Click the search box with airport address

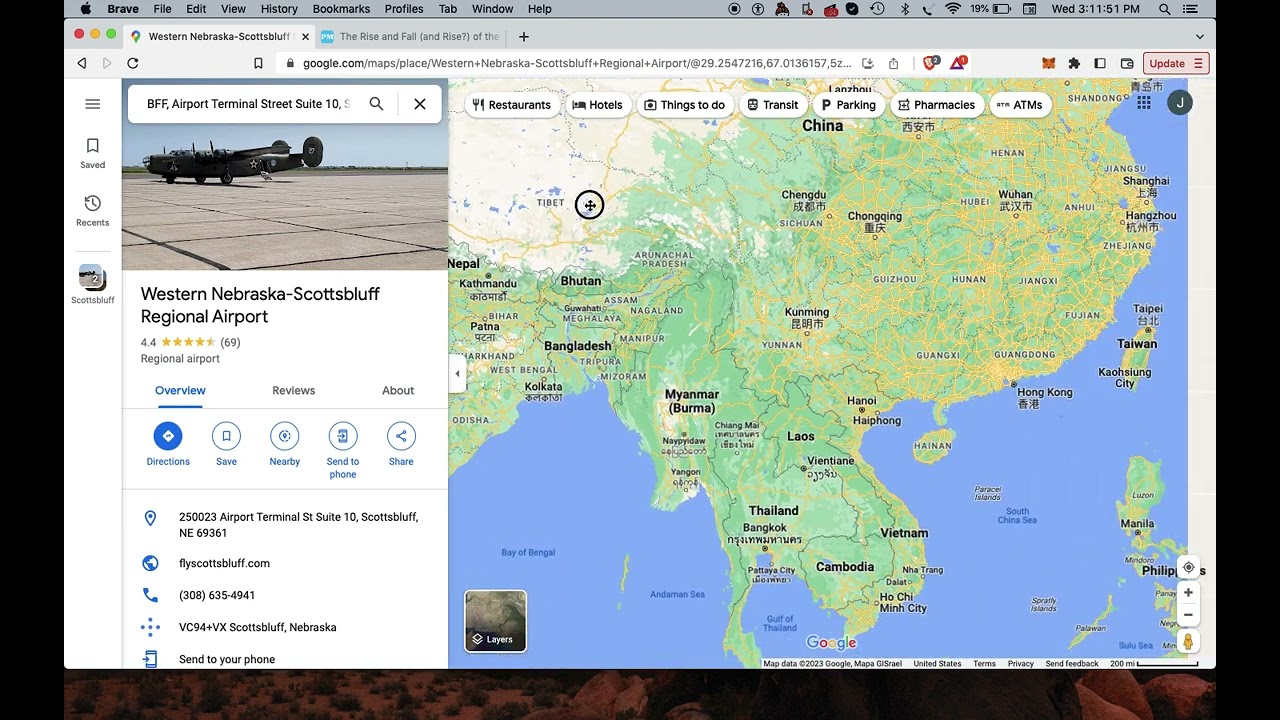click(x=248, y=104)
